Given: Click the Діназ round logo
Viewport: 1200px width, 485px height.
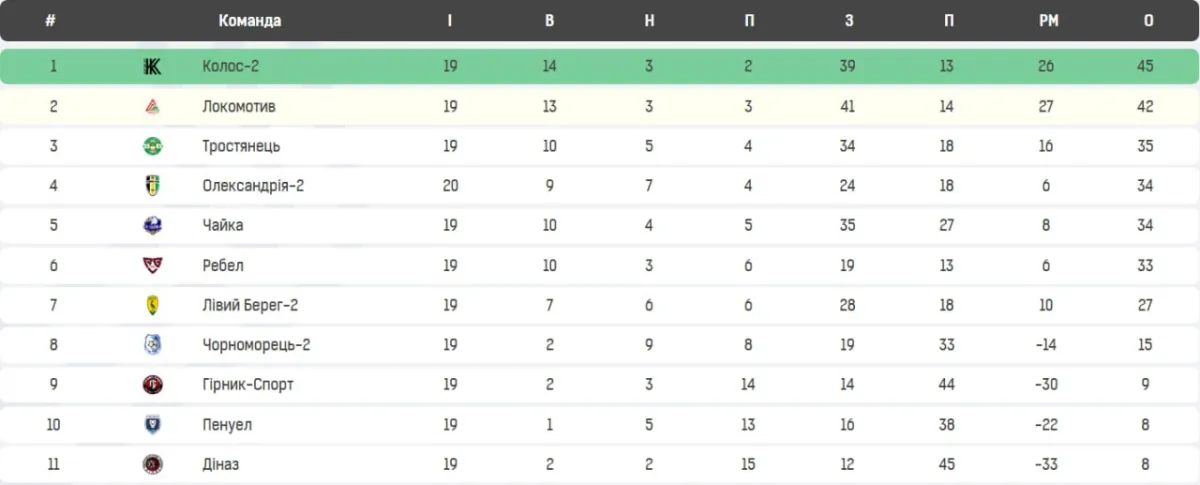Looking at the screenshot, I should (152, 464).
